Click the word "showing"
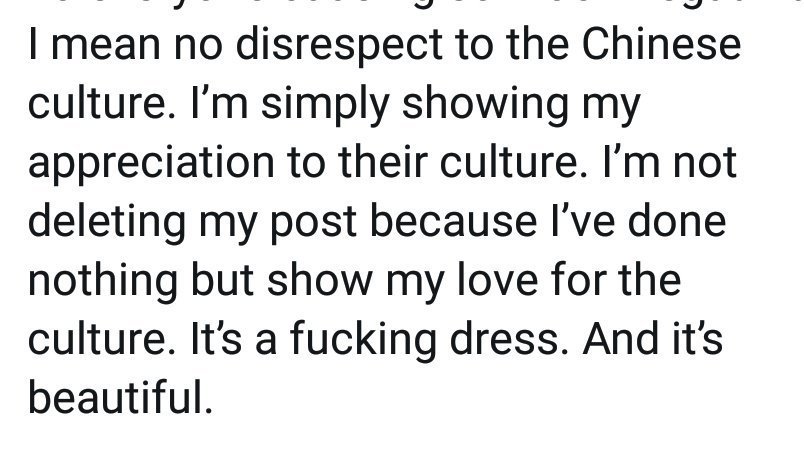The width and height of the screenshot is (804, 459). point(485,106)
